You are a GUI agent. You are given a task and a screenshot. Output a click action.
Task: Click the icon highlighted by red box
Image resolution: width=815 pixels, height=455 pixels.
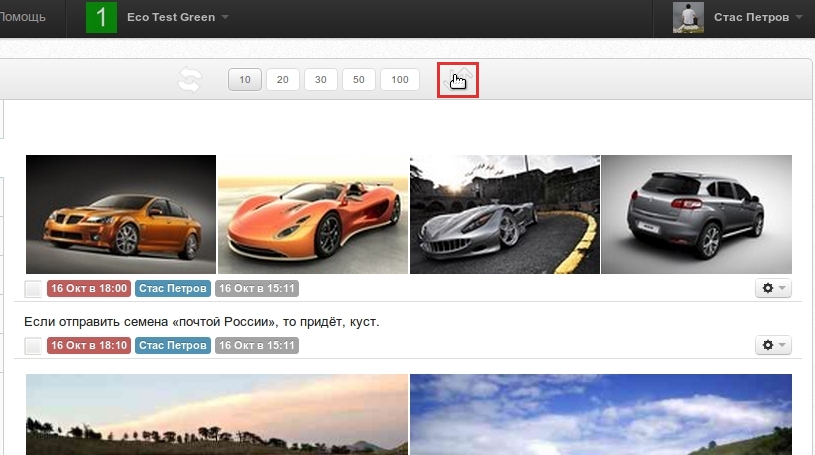tap(458, 80)
